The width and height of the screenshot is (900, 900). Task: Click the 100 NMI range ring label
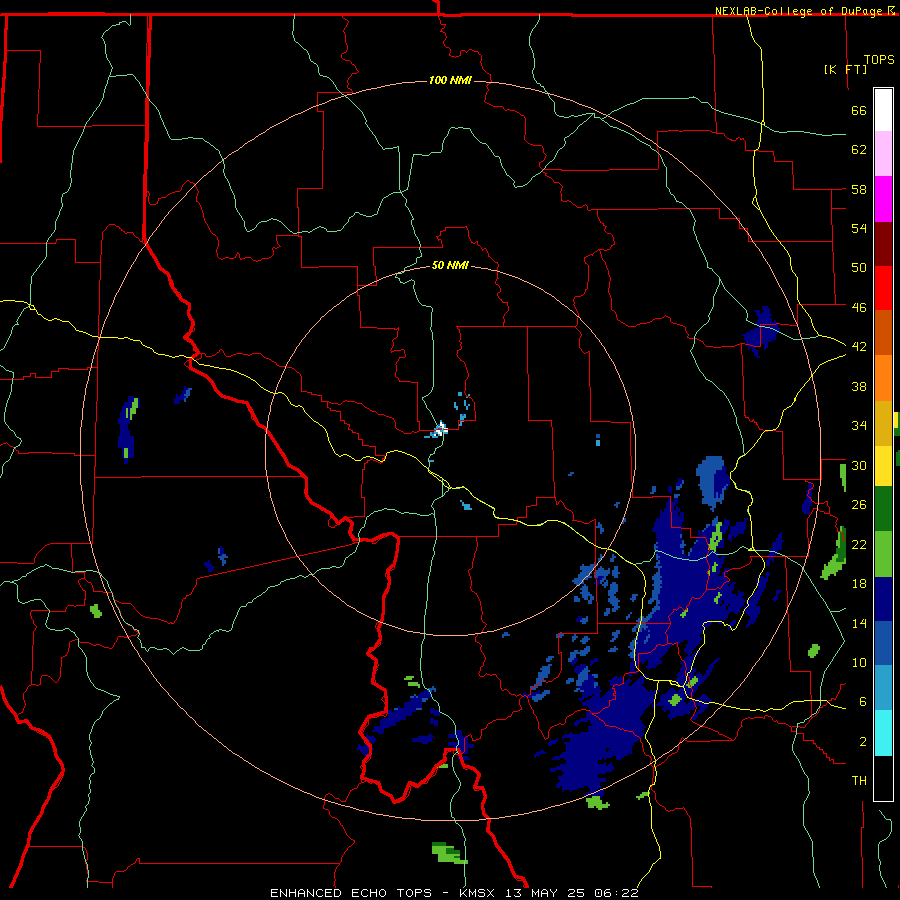pyautogui.click(x=450, y=80)
